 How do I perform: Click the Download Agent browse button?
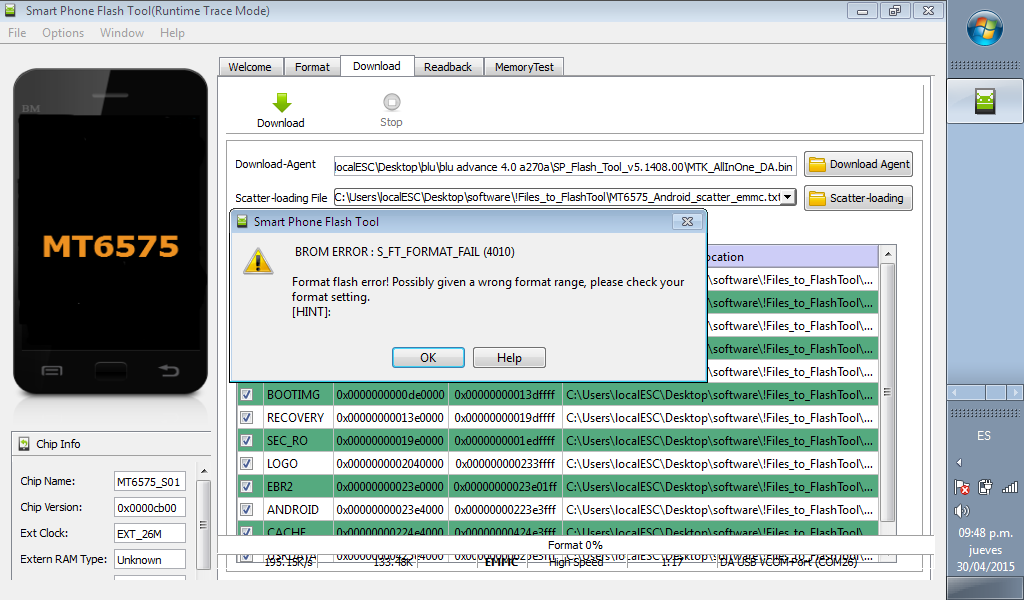coord(858,165)
